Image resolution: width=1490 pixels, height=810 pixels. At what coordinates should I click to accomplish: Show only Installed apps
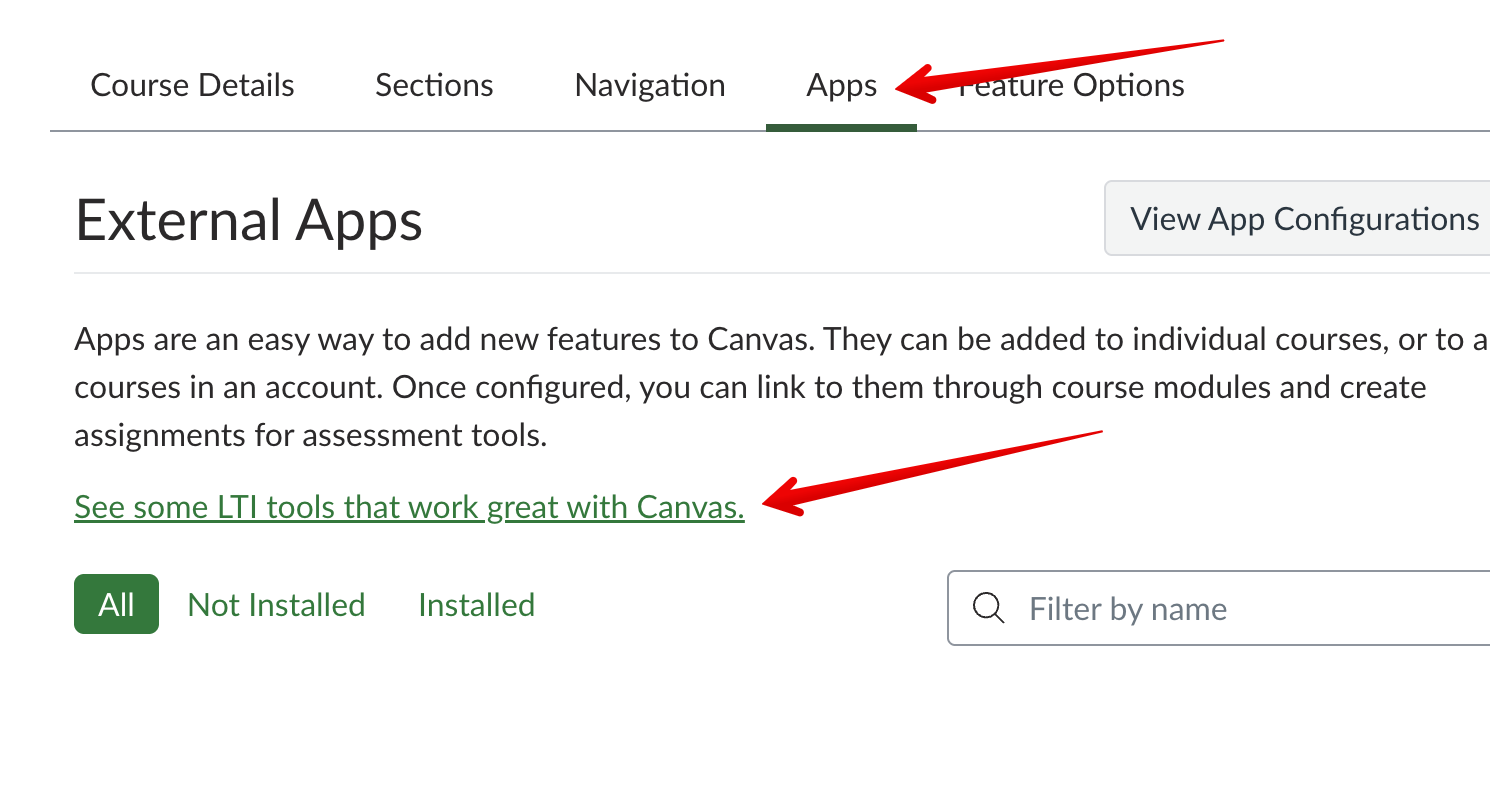[476, 604]
